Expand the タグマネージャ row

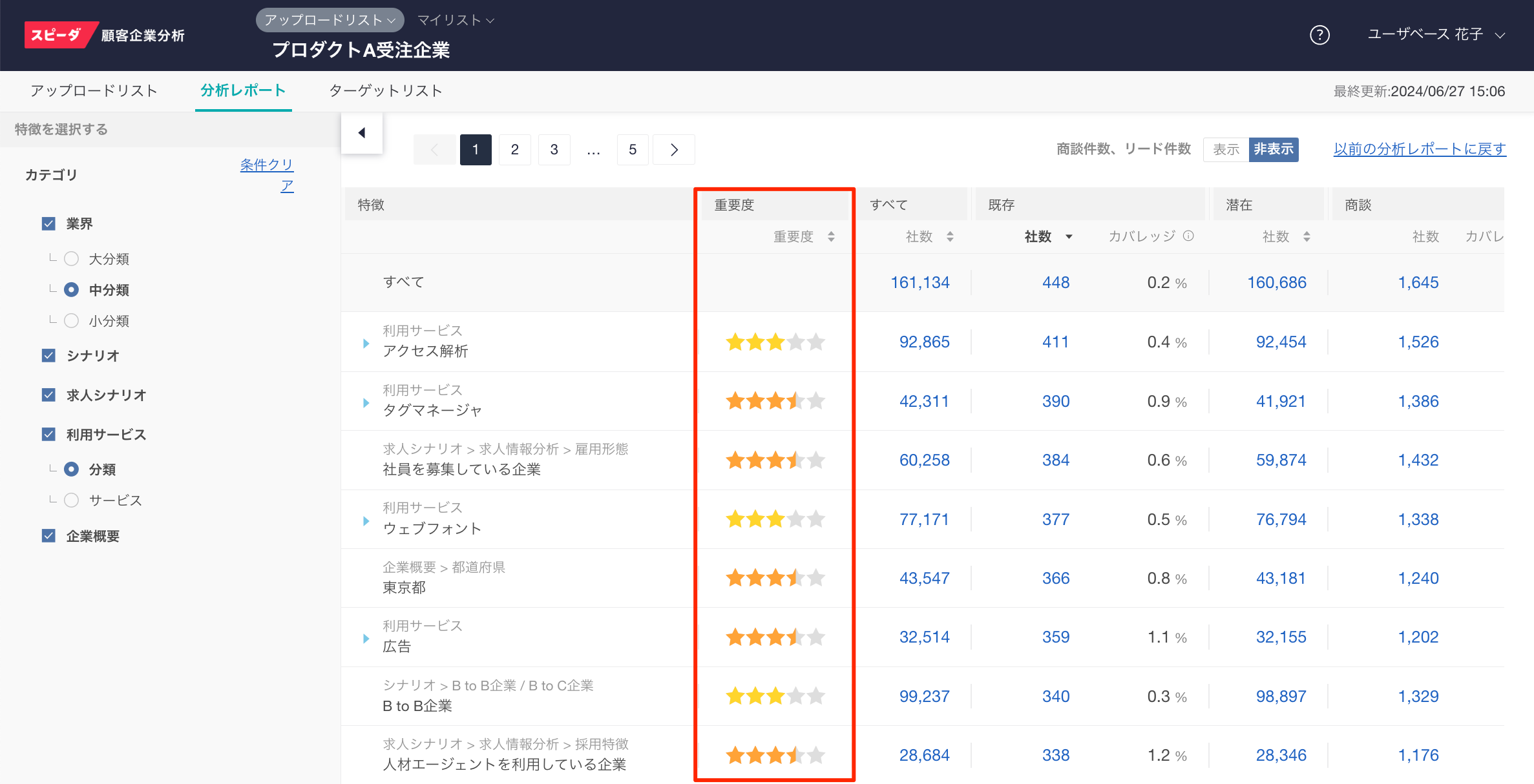366,402
